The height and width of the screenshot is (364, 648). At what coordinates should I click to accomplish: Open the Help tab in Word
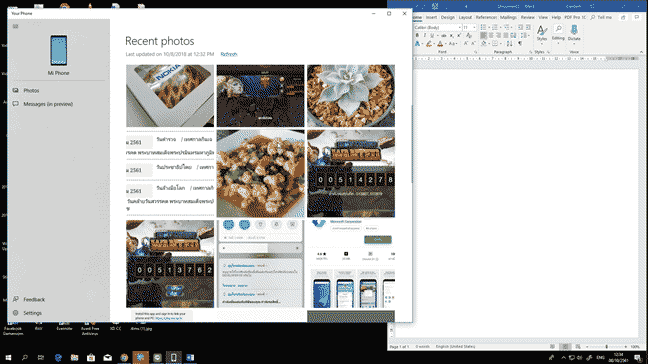tap(556, 17)
